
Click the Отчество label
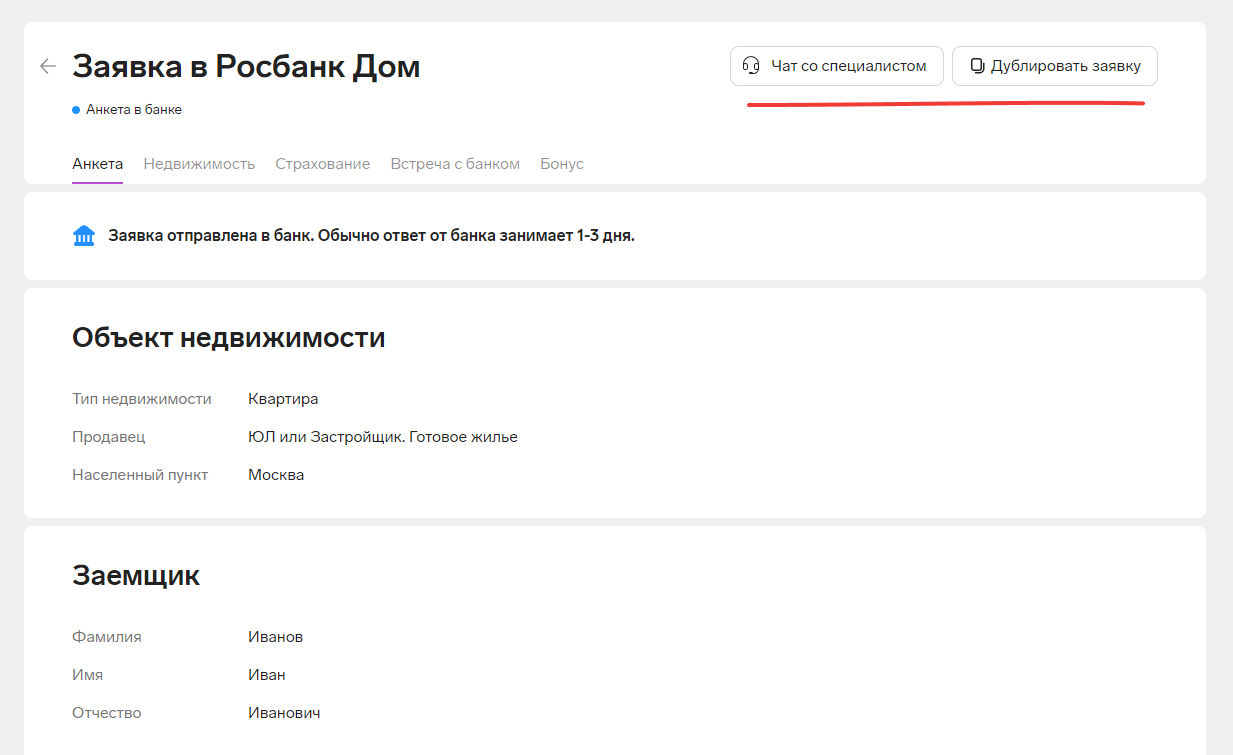tap(107, 713)
